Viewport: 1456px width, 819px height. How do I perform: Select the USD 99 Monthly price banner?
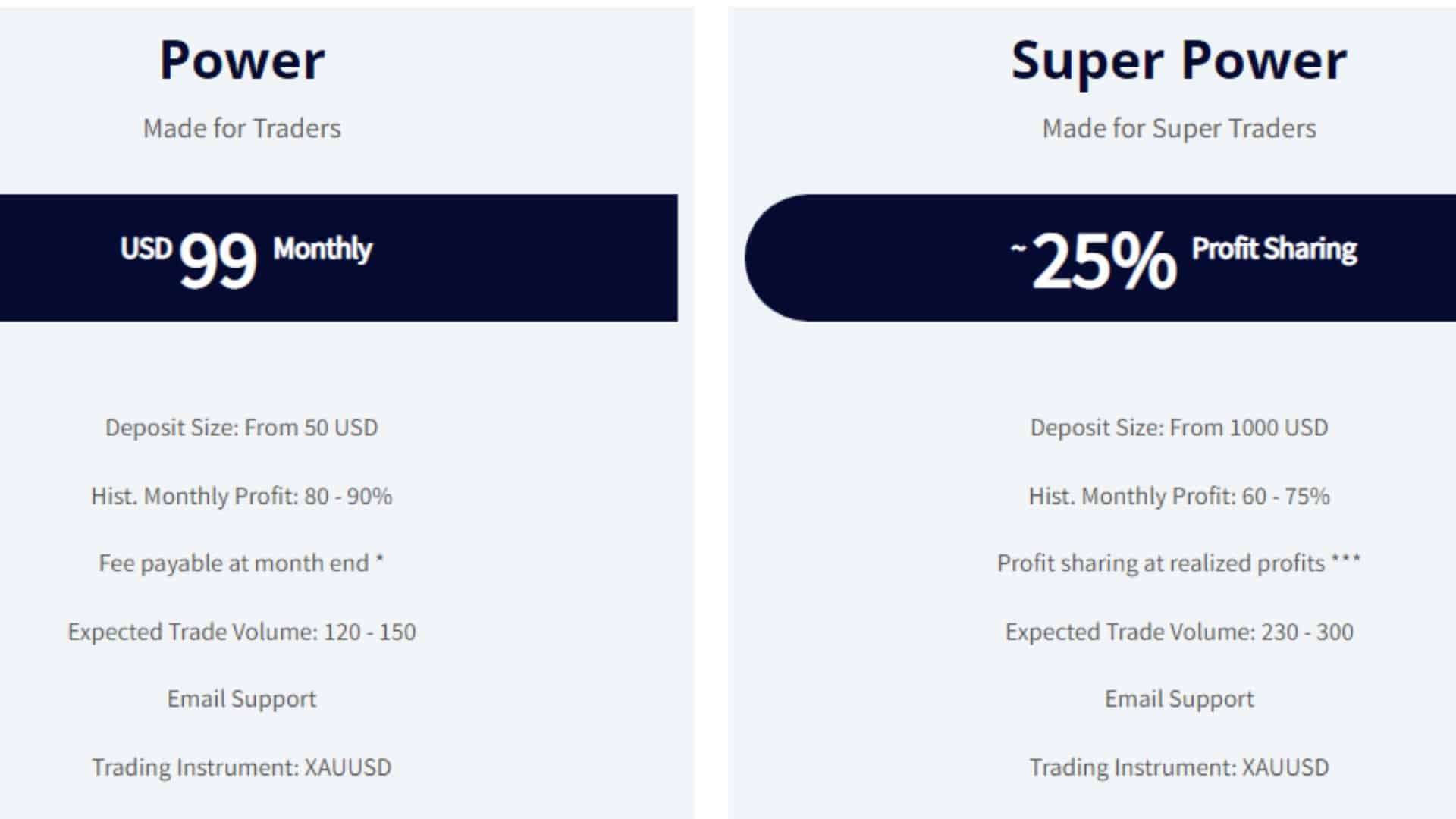coord(339,258)
